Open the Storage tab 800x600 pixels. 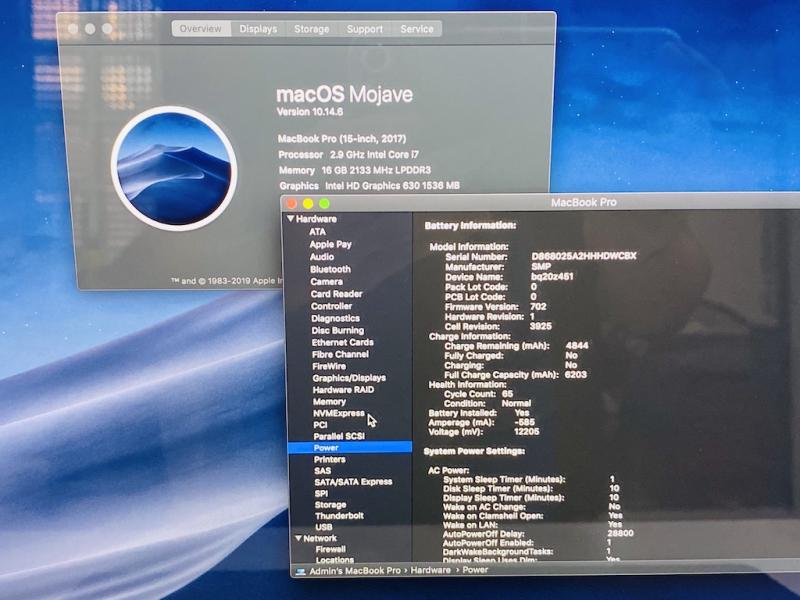[311, 29]
